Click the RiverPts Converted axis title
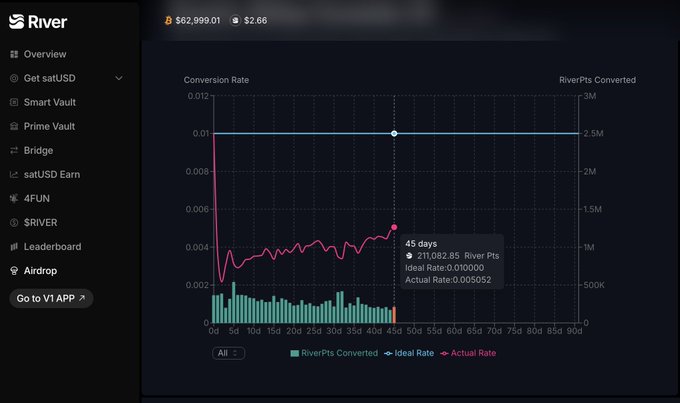 click(598, 80)
